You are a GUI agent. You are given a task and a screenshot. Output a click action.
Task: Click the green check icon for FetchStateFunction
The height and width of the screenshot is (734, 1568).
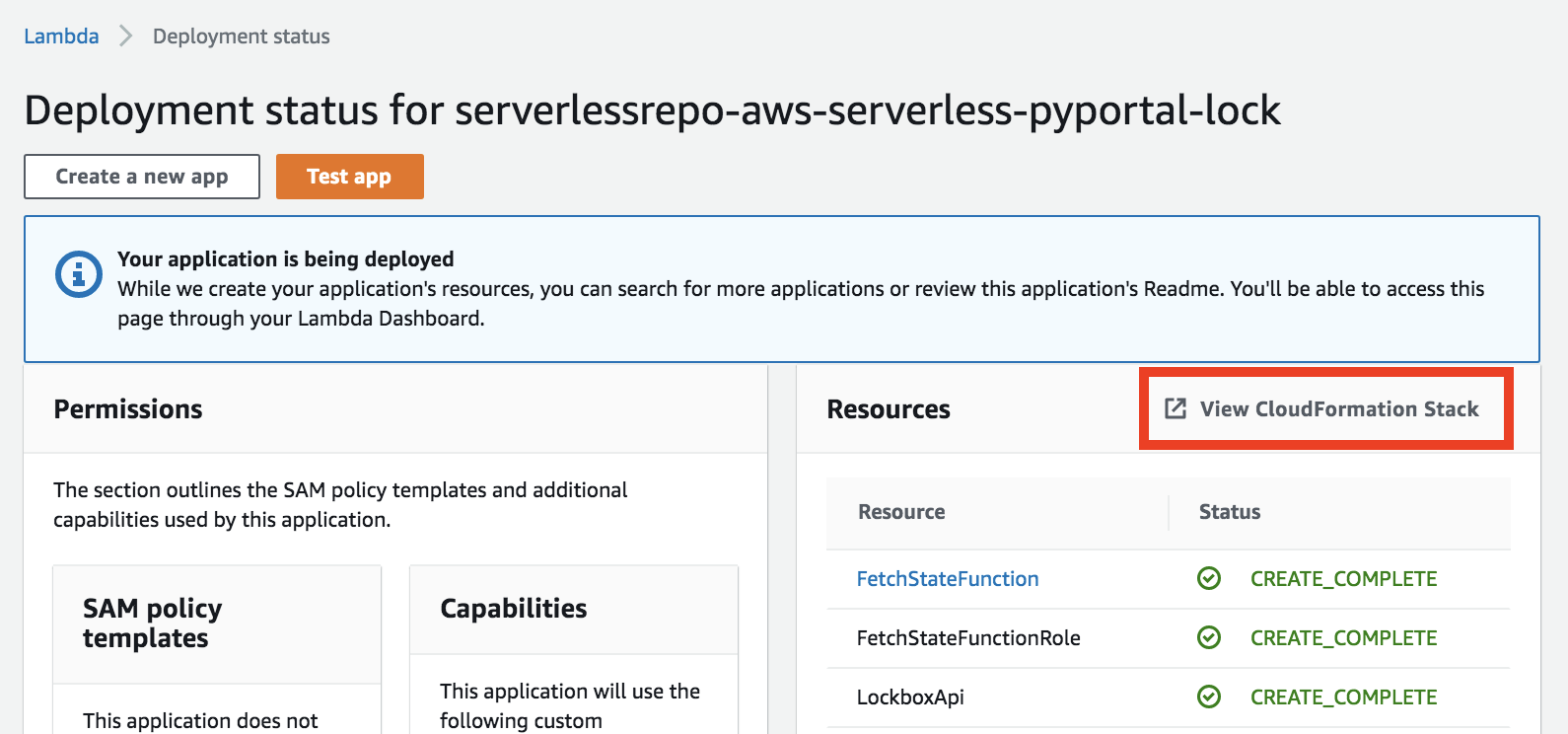pyautogui.click(x=1209, y=579)
